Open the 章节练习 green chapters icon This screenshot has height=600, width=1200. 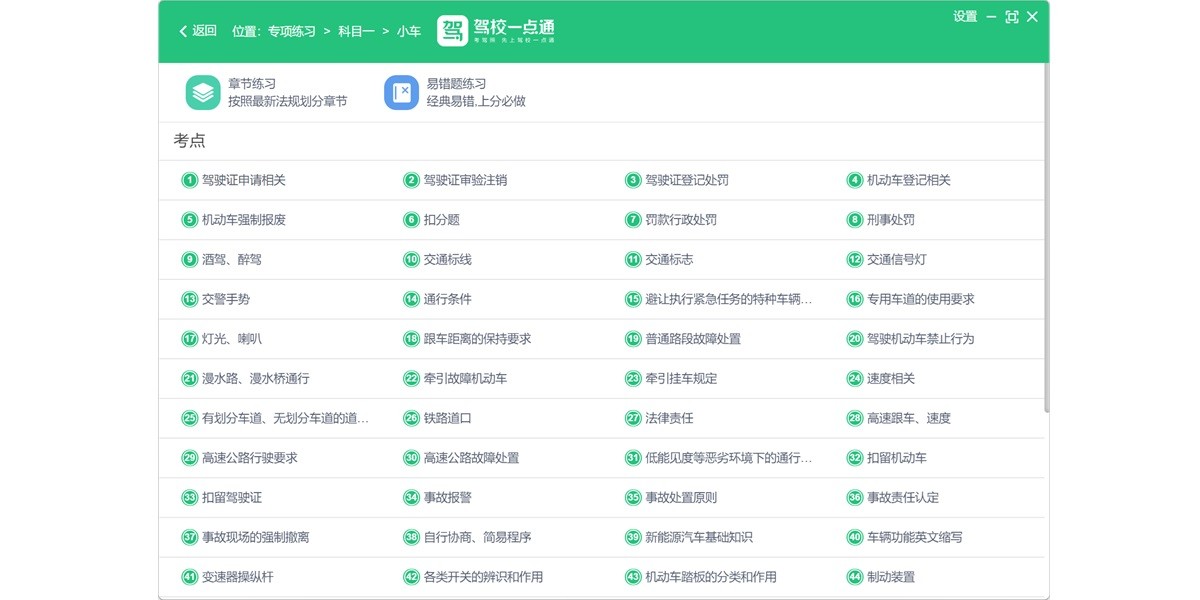pyautogui.click(x=201, y=91)
